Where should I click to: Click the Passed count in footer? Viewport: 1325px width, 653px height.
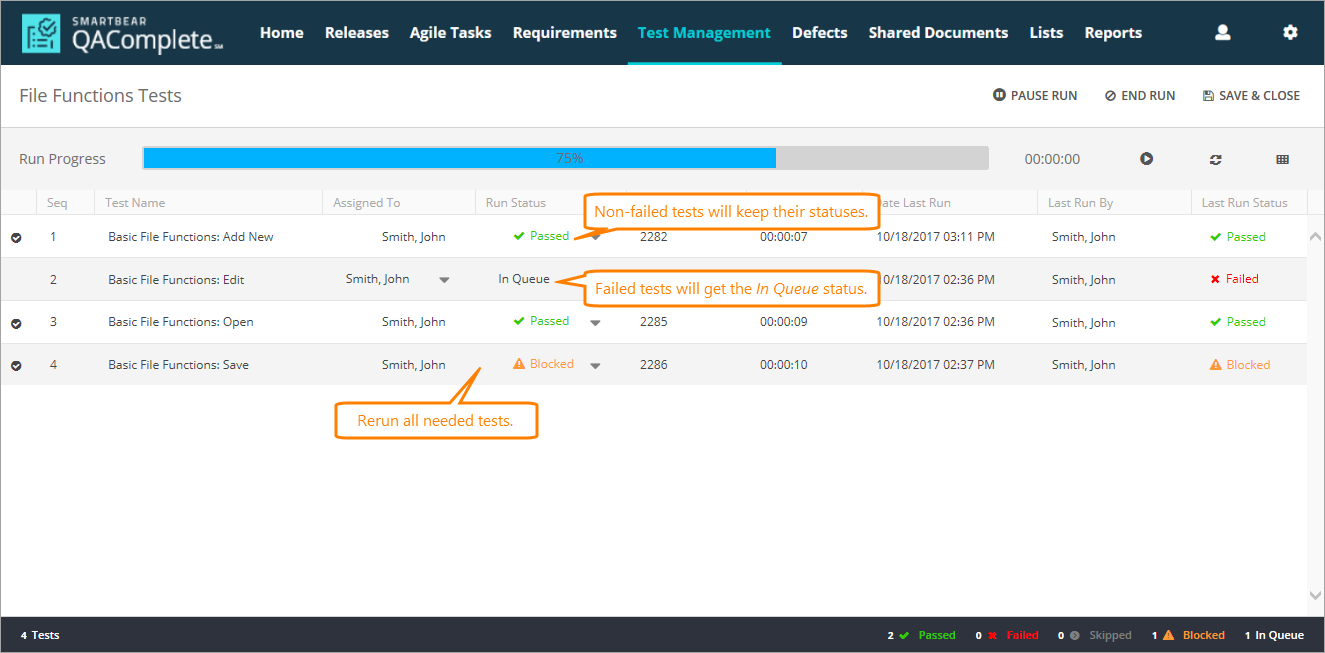point(921,635)
